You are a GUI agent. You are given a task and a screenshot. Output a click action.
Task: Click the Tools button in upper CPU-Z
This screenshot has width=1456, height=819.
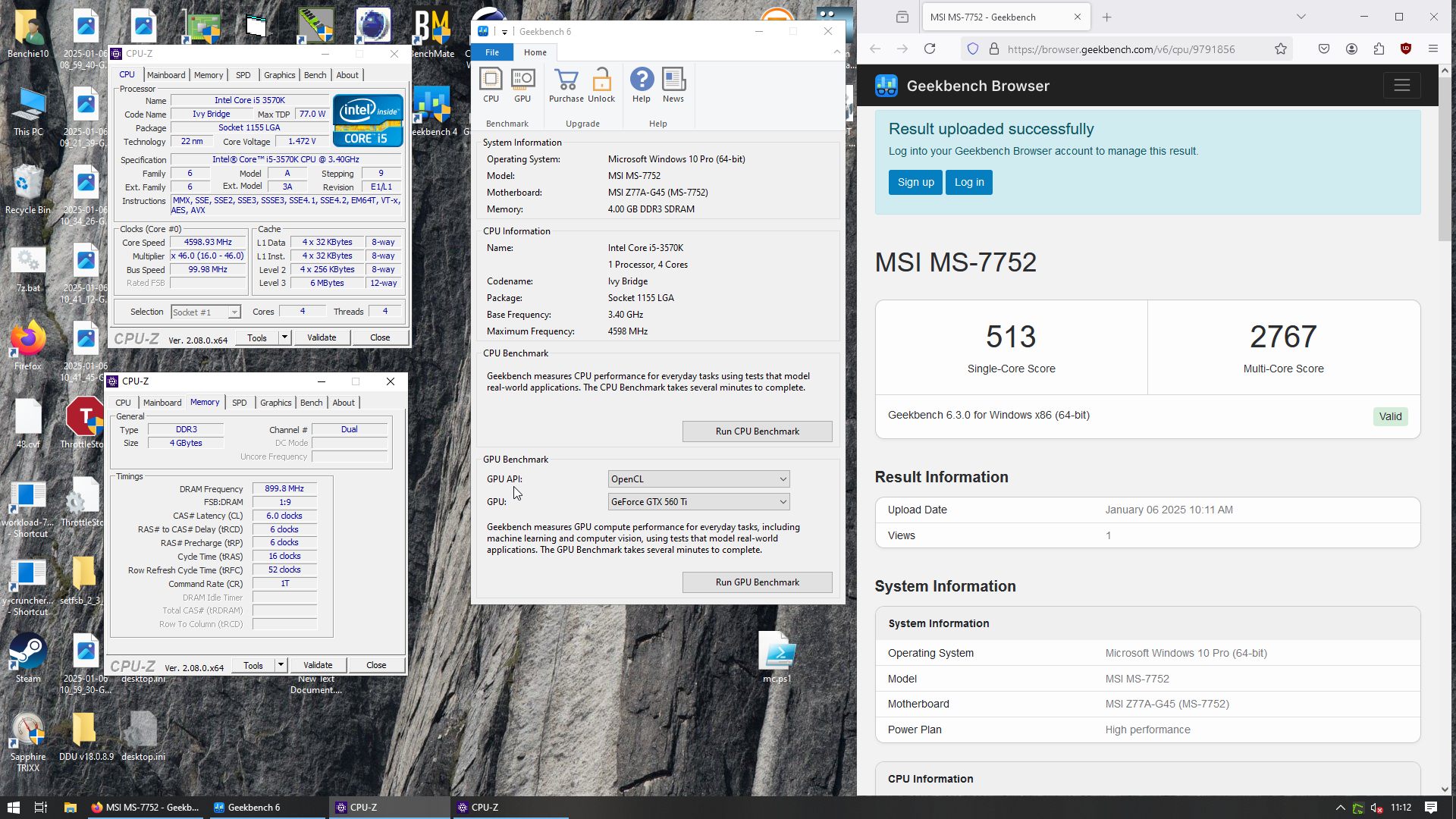(x=257, y=337)
